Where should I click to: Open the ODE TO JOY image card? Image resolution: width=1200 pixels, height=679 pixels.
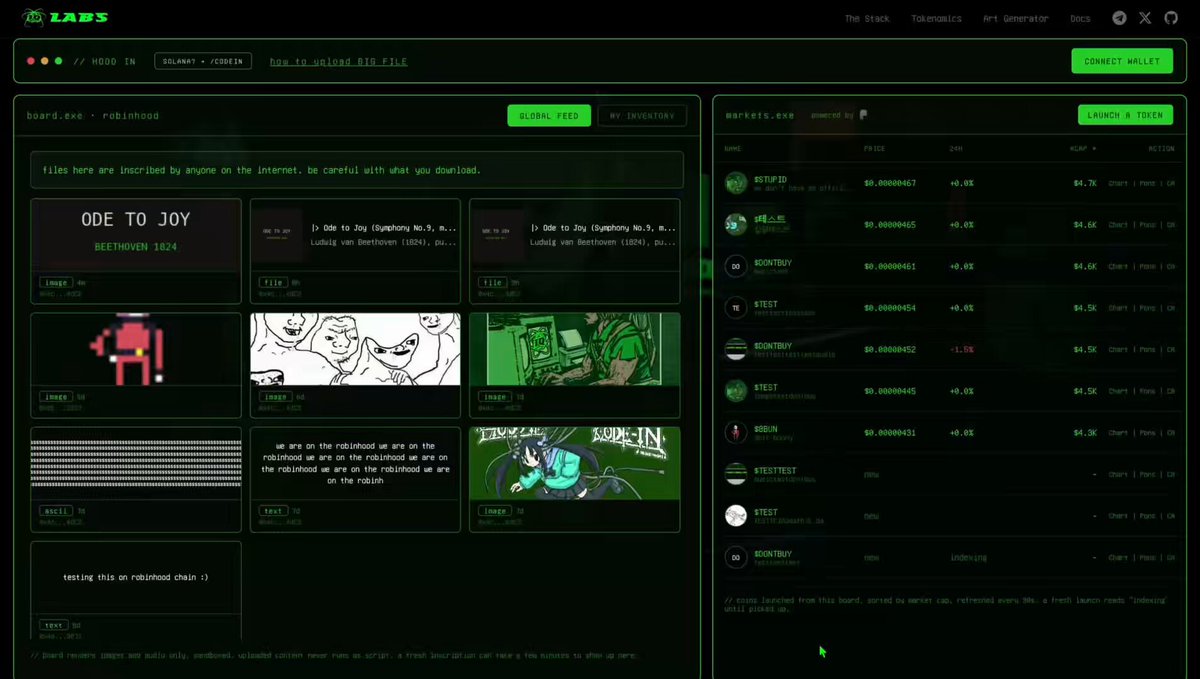136,251
